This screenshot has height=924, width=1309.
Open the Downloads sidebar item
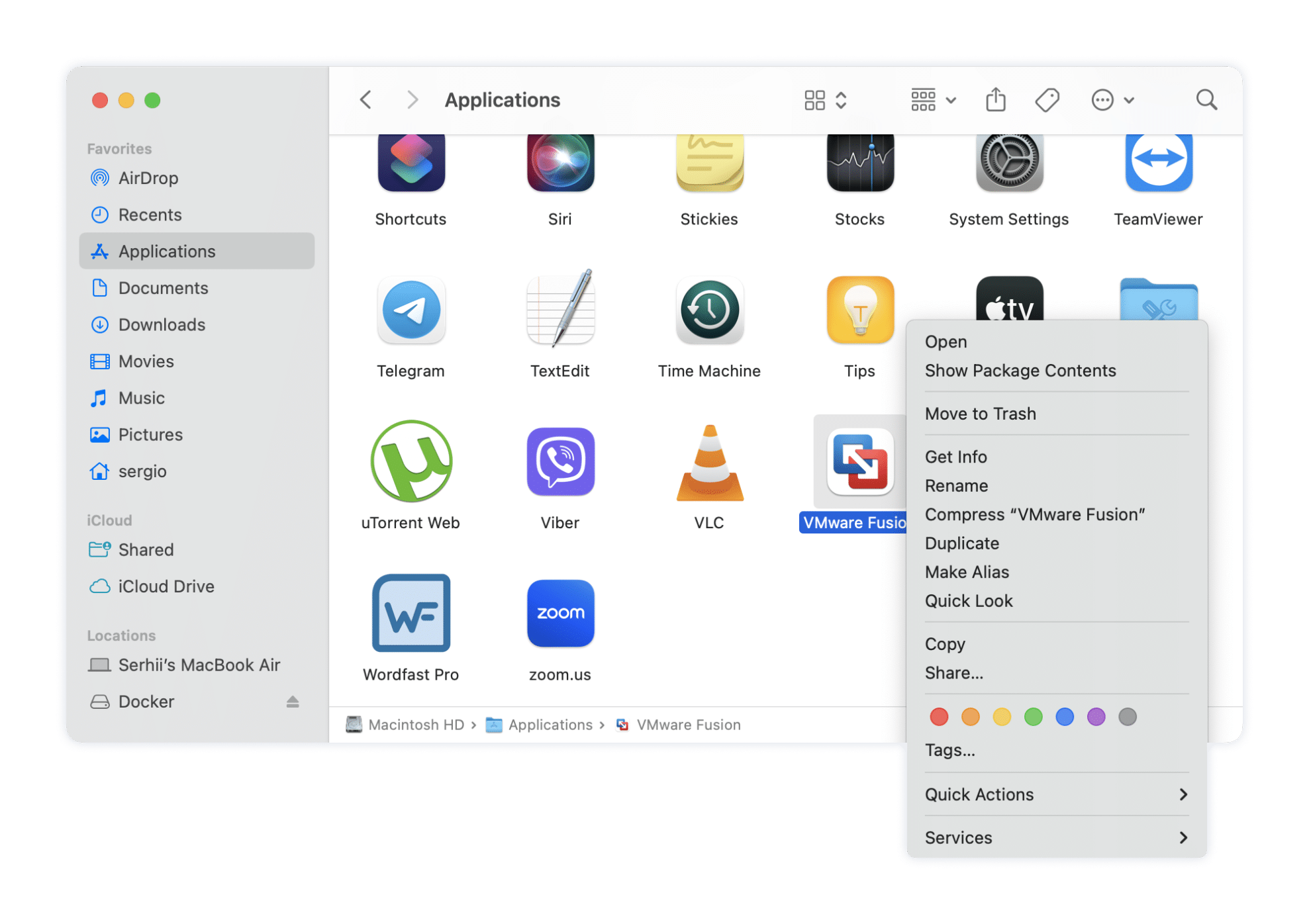point(162,324)
